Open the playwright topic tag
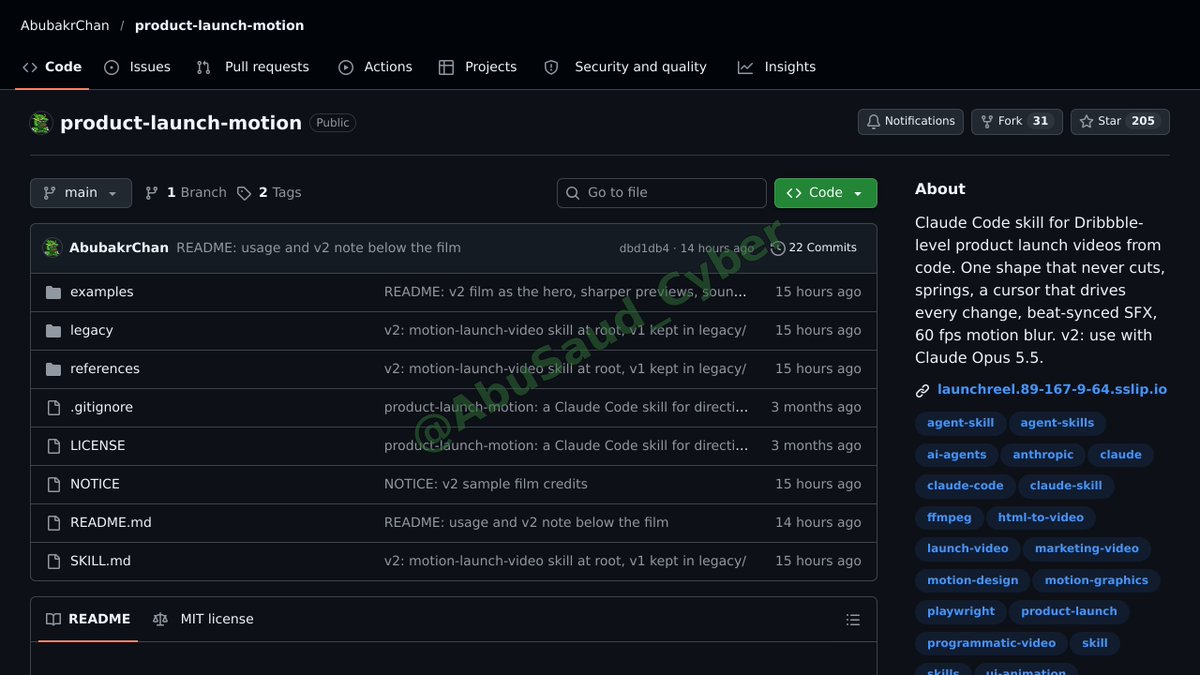1200x675 pixels. pyautogui.click(x=961, y=612)
